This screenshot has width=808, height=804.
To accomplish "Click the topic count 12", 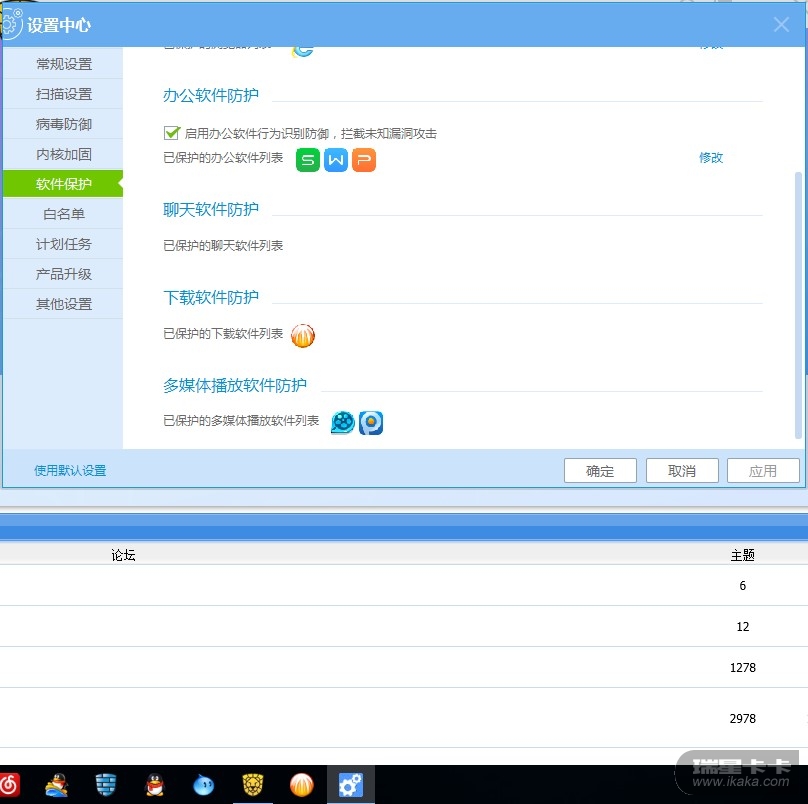I will 743,627.
